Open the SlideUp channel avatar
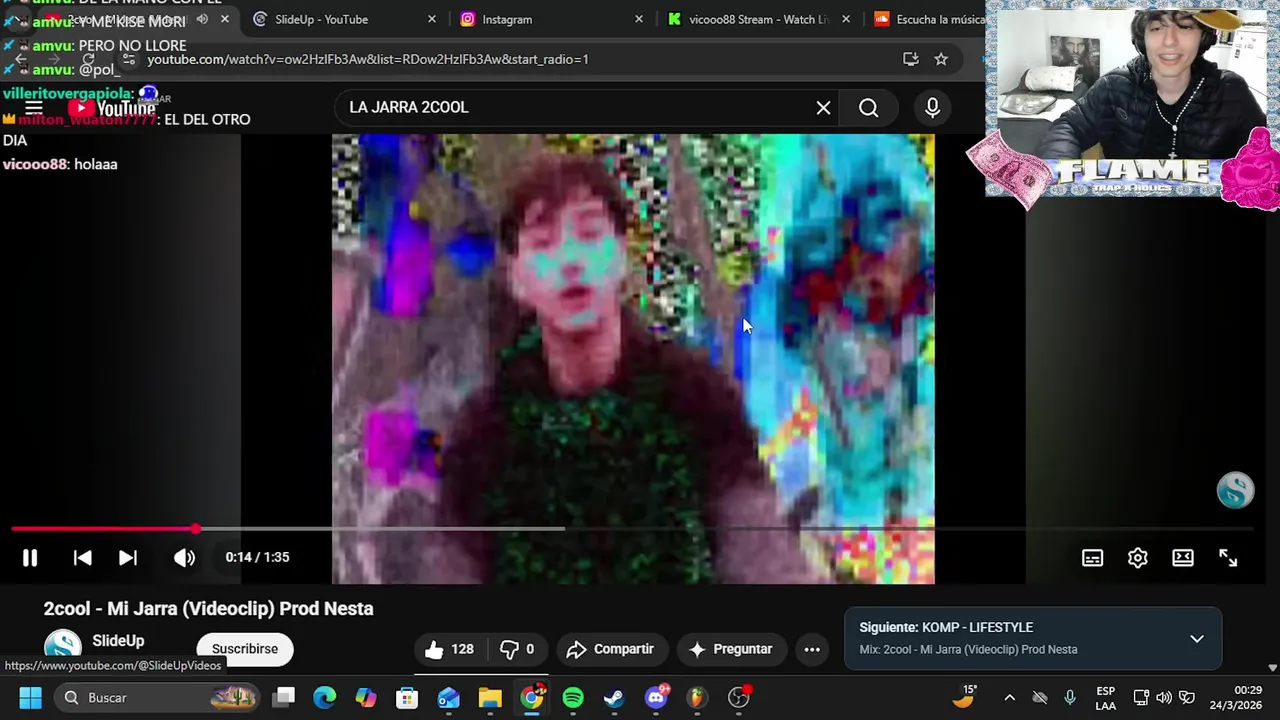This screenshot has height=720, width=1280. (x=62, y=648)
